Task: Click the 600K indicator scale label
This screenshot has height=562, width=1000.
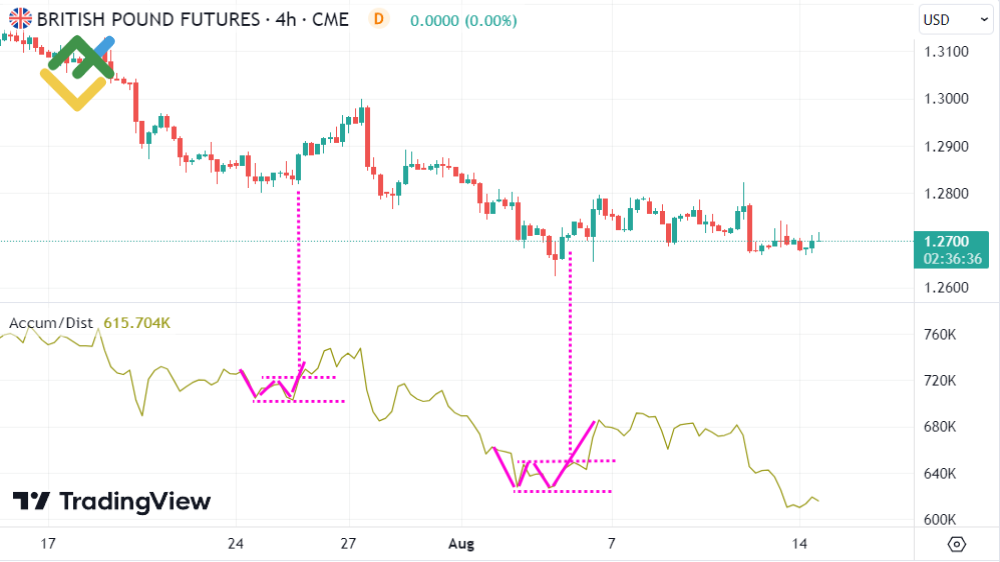Action: tap(941, 519)
